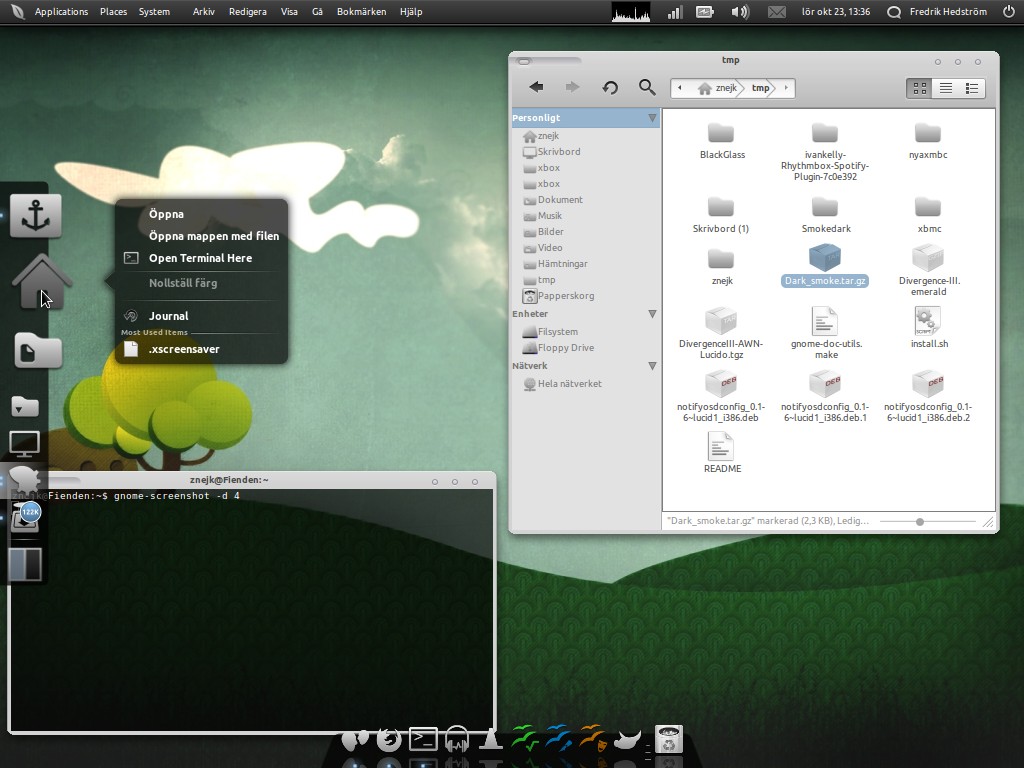Open the Applications menu in top panel
1024x768 pixels.
click(61, 12)
